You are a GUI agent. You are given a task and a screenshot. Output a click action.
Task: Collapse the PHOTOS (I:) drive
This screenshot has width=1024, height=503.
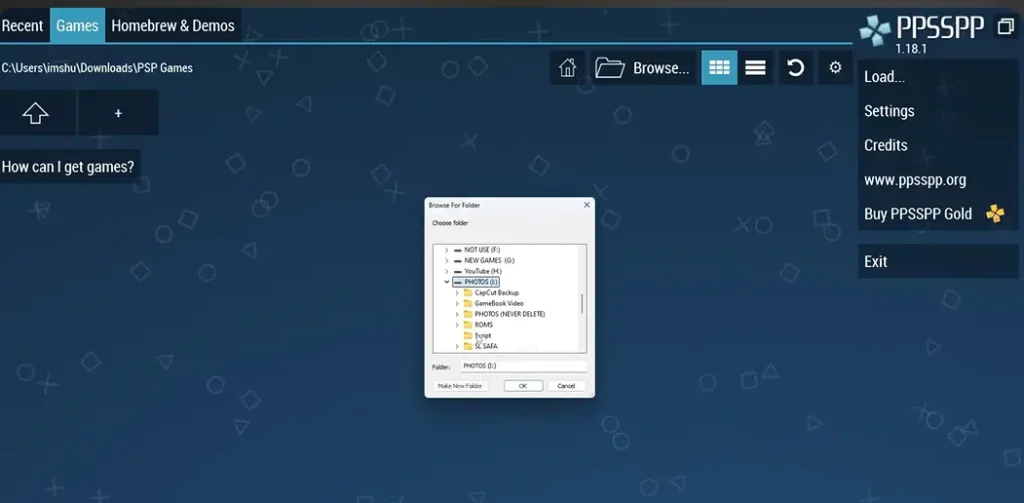[447, 282]
